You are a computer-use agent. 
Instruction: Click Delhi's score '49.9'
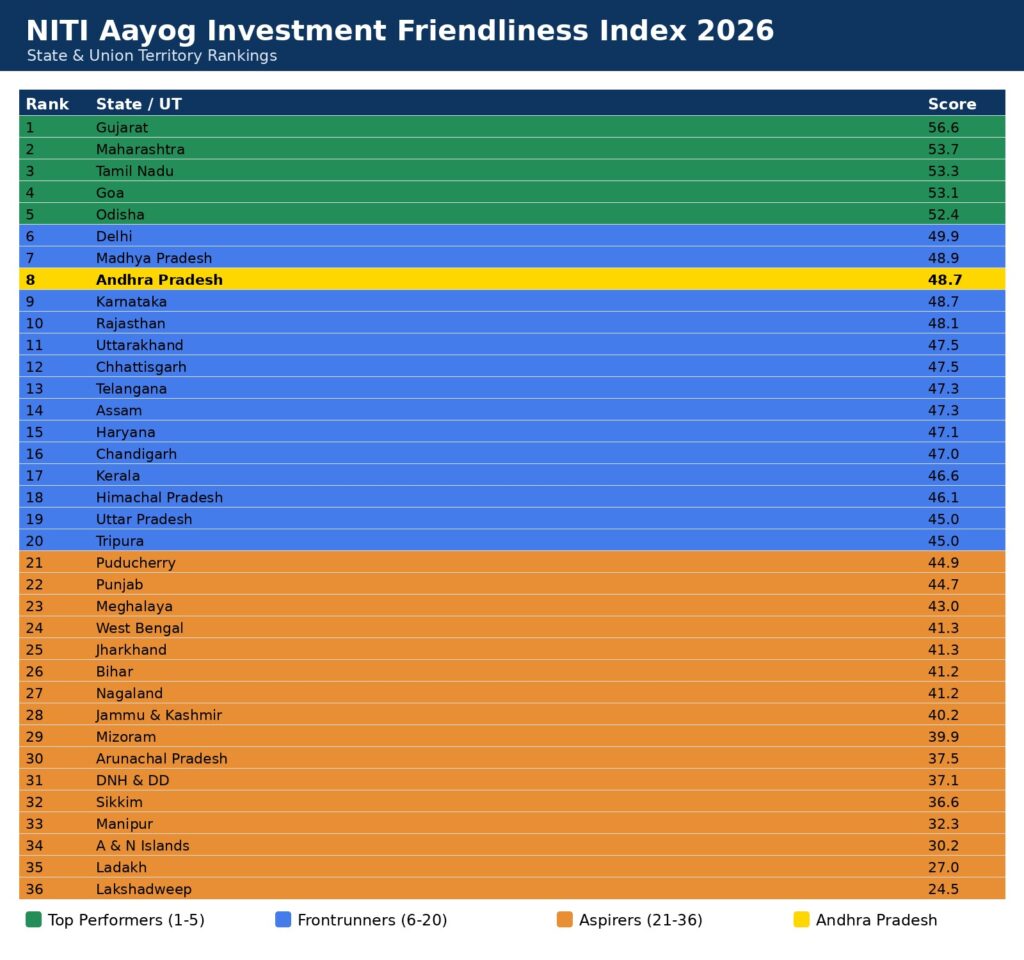pyautogui.click(x=944, y=236)
